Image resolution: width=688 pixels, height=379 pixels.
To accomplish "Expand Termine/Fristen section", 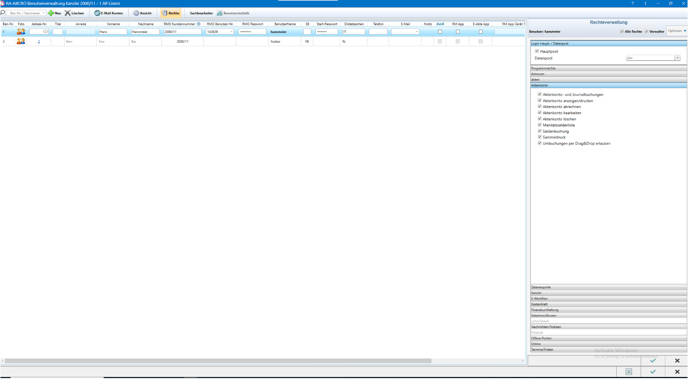I will point(609,350).
